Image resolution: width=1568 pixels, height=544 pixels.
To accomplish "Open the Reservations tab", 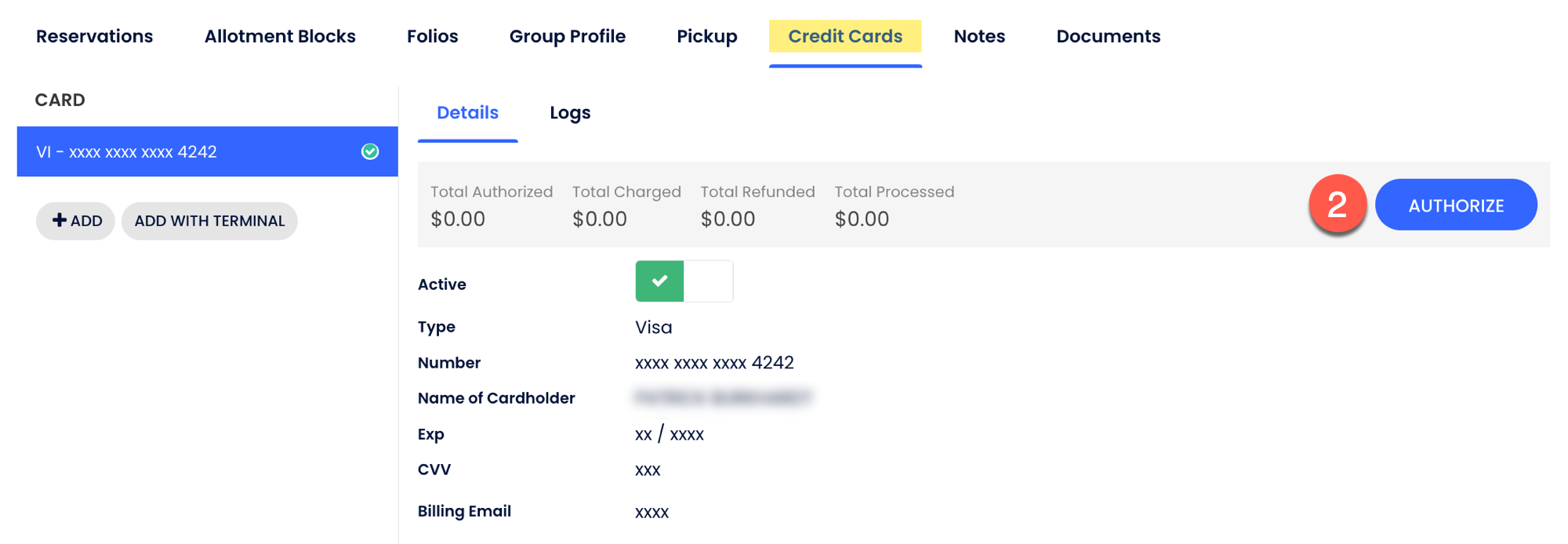I will 94,36.
